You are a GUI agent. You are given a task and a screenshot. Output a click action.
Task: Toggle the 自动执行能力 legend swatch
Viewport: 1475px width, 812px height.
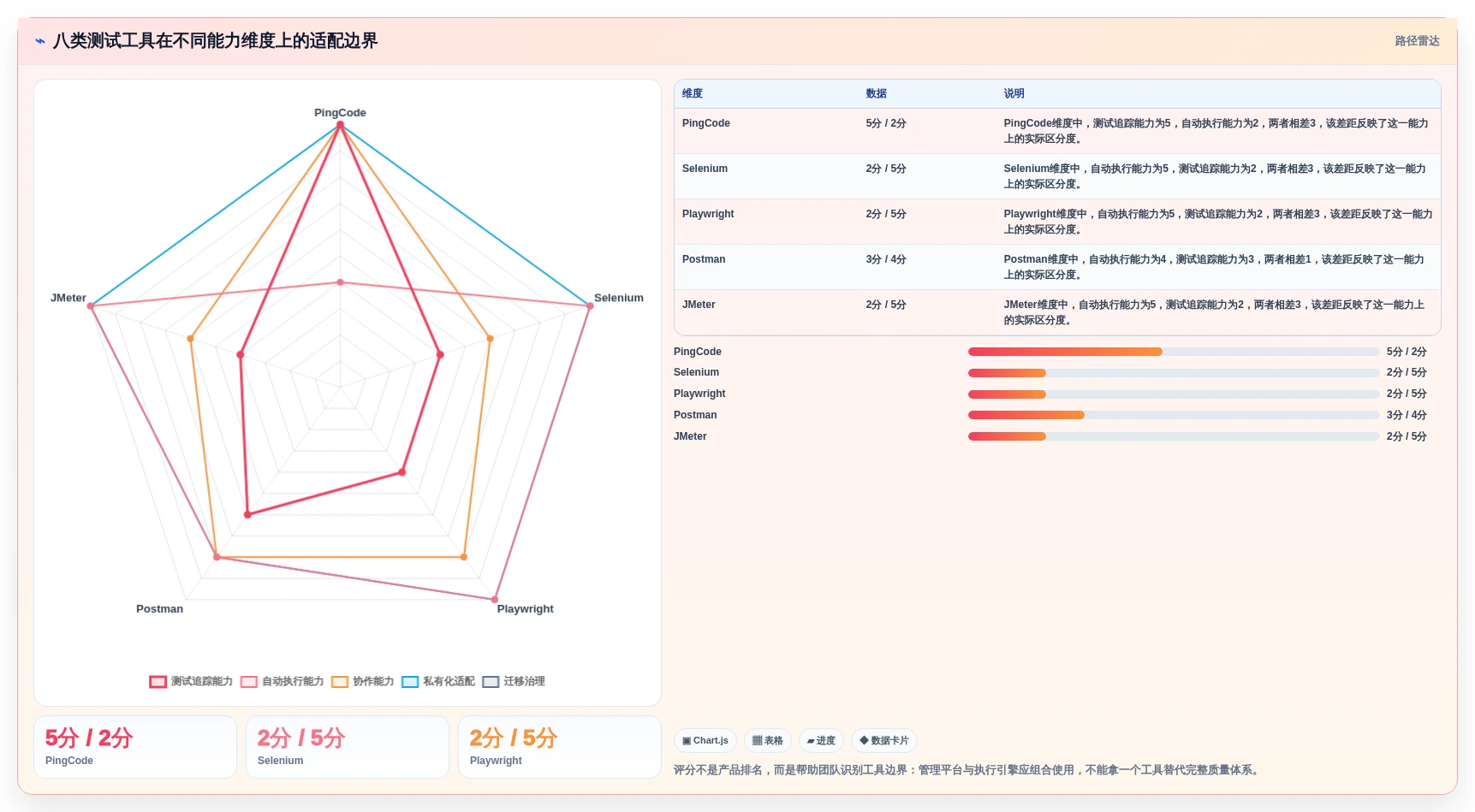tap(249, 682)
